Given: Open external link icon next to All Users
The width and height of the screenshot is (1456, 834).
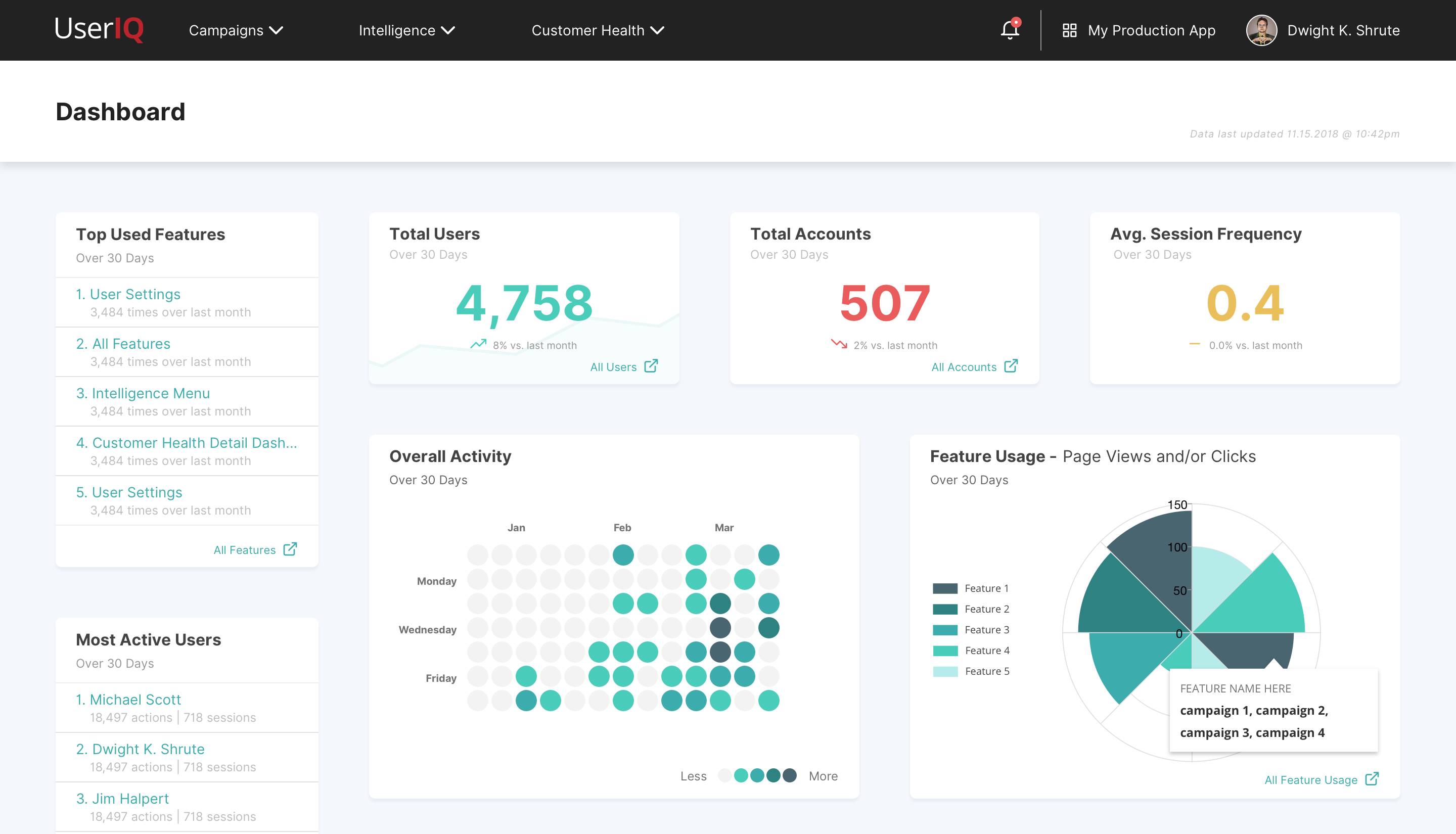Looking at the screenshot, I should pos(651,366).
